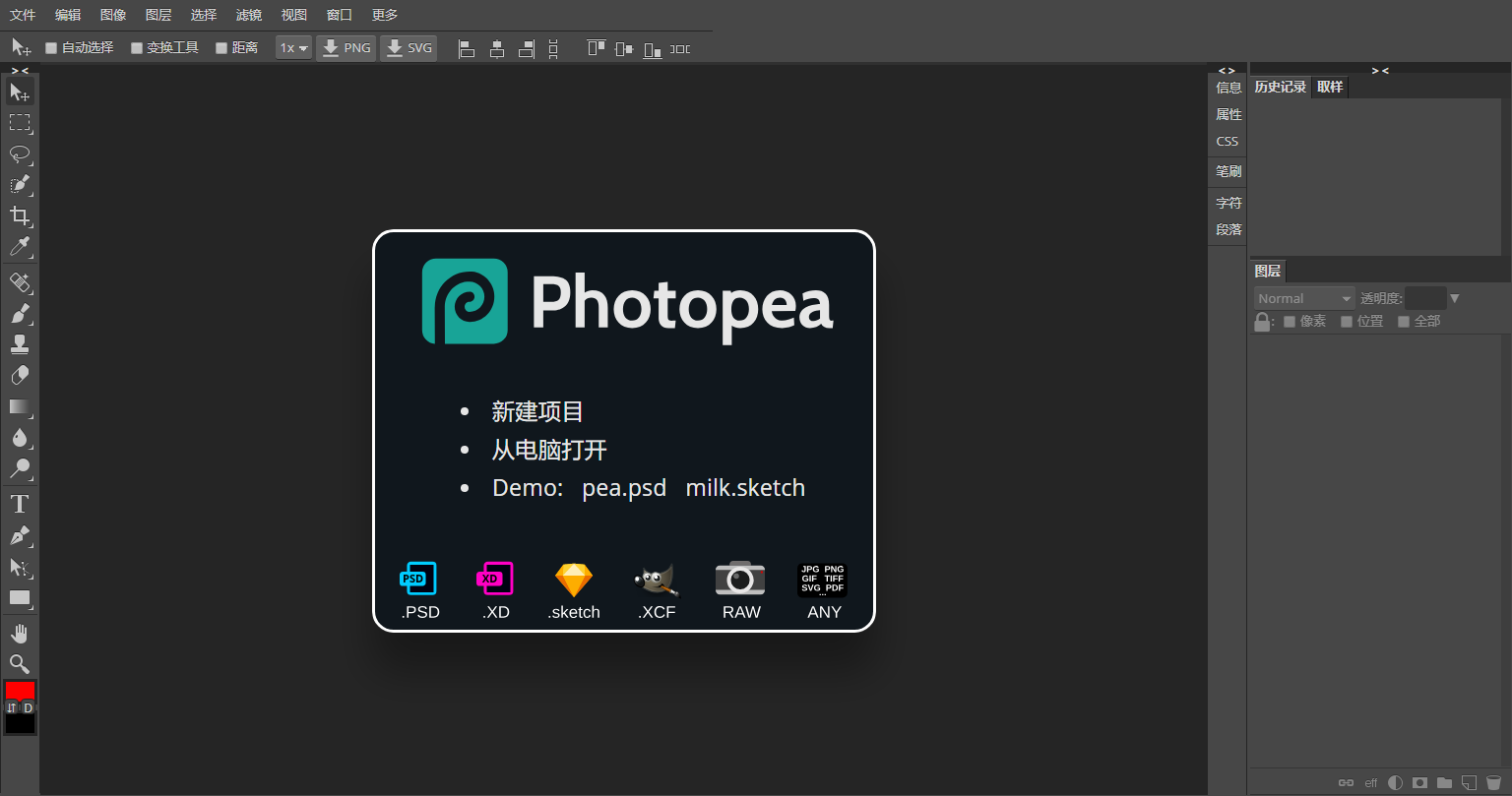Viewport: 1512px width, 796px height.
Task: Delete layer with trash icon
Action: (1493, 783)
